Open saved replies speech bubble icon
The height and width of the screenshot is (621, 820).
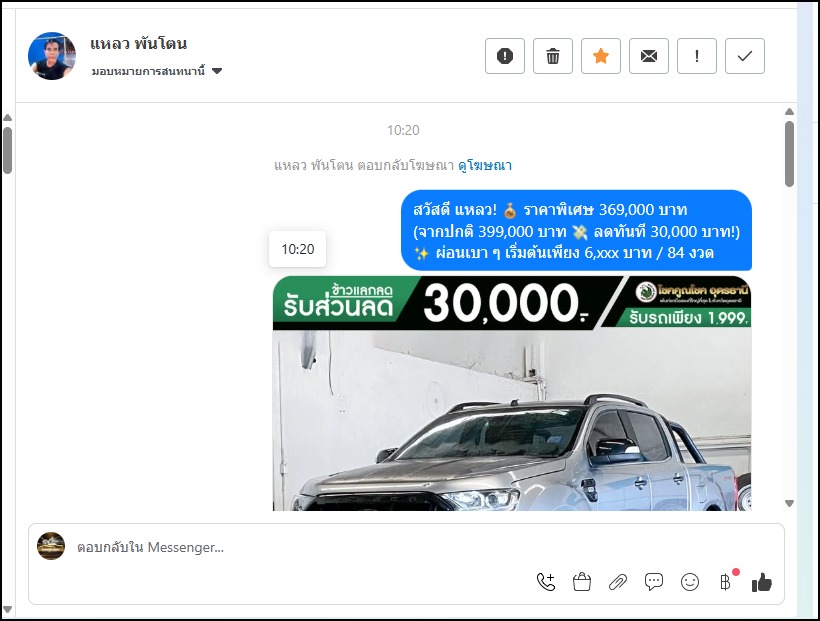click(x=654, y=582)
